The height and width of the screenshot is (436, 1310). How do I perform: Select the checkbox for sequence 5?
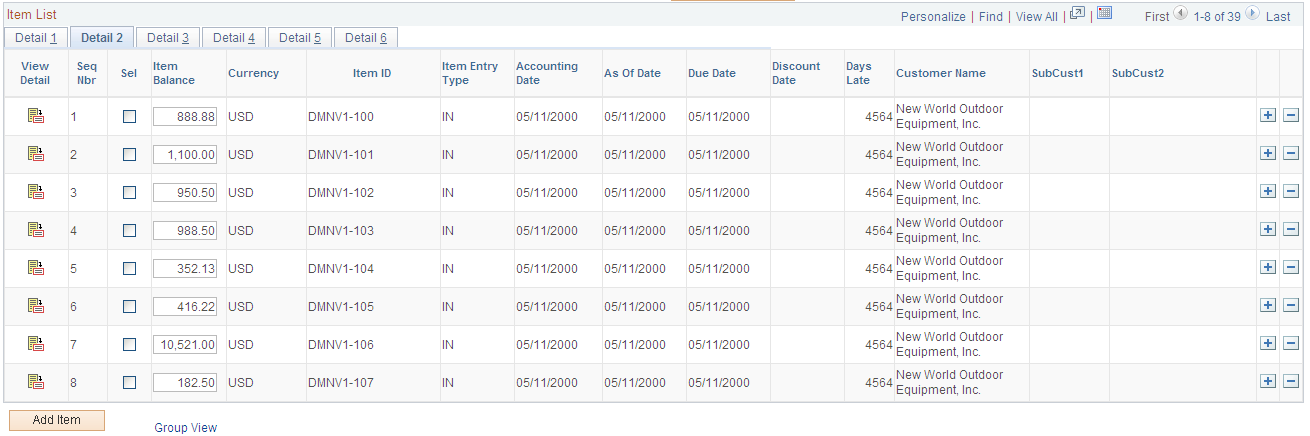(x=129, y=269)
